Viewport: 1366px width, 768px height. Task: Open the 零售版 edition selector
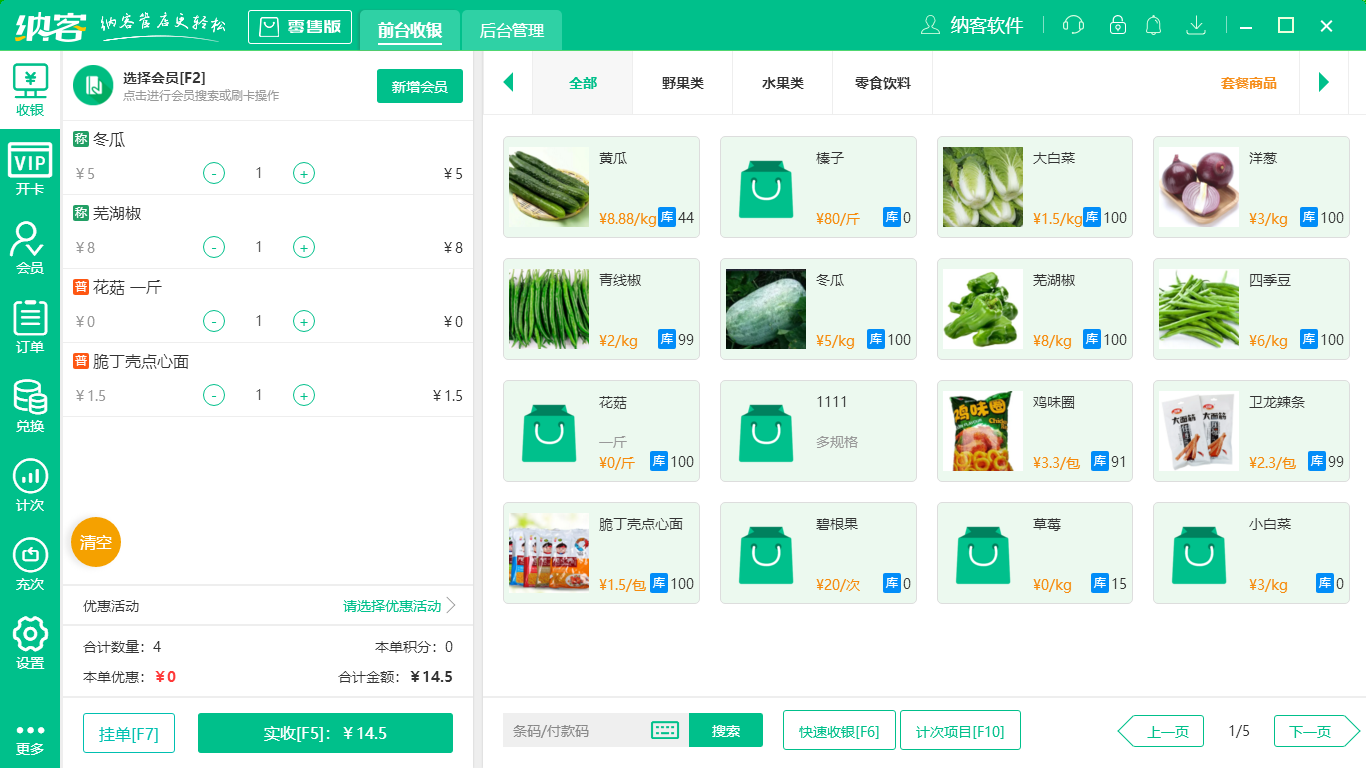[300, 27]
